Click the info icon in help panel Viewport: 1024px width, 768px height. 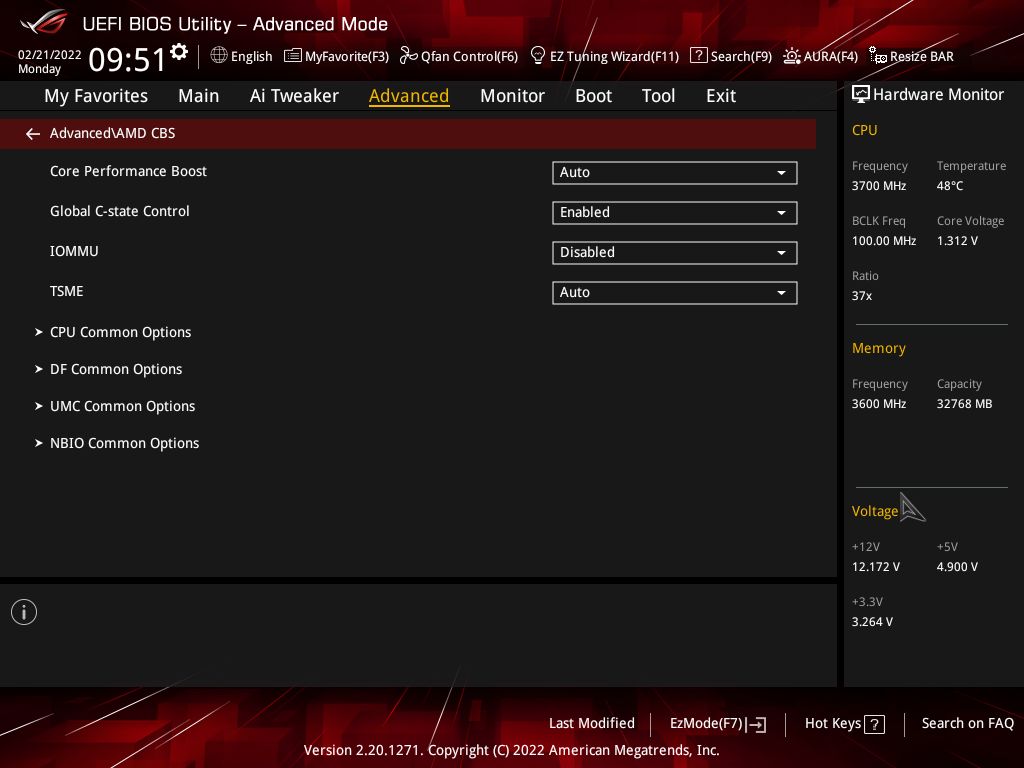pos(24,612)
